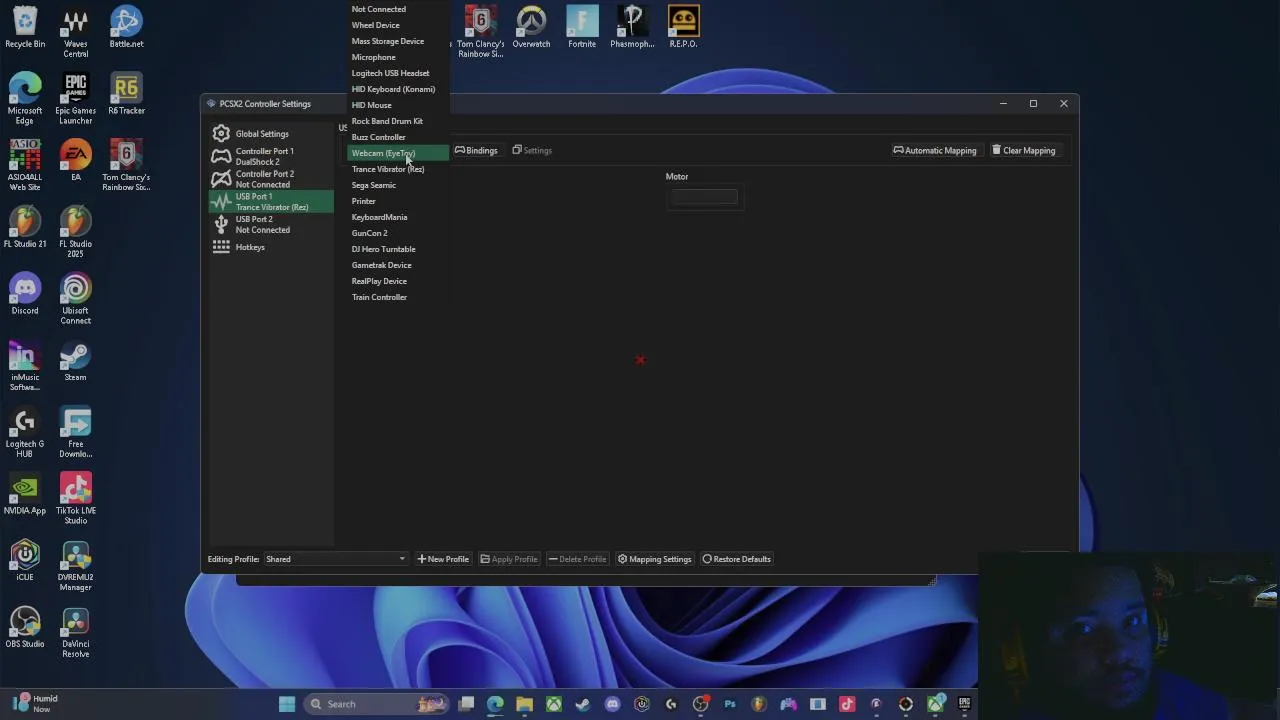
Task: Click Delete Profile button
Action: click(577, 559)
